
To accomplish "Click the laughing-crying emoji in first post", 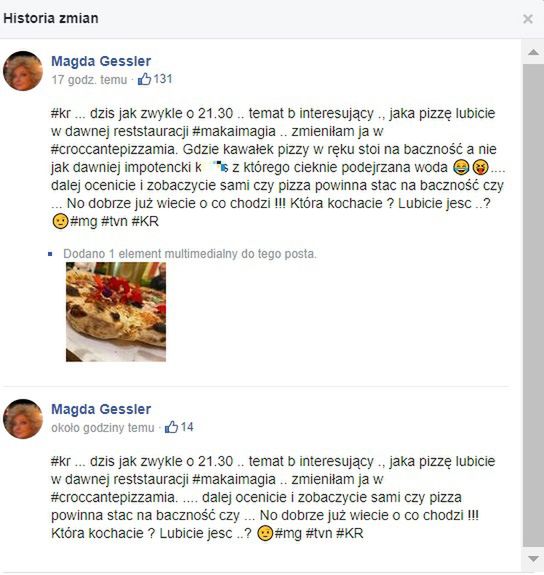I will [461, 167].
